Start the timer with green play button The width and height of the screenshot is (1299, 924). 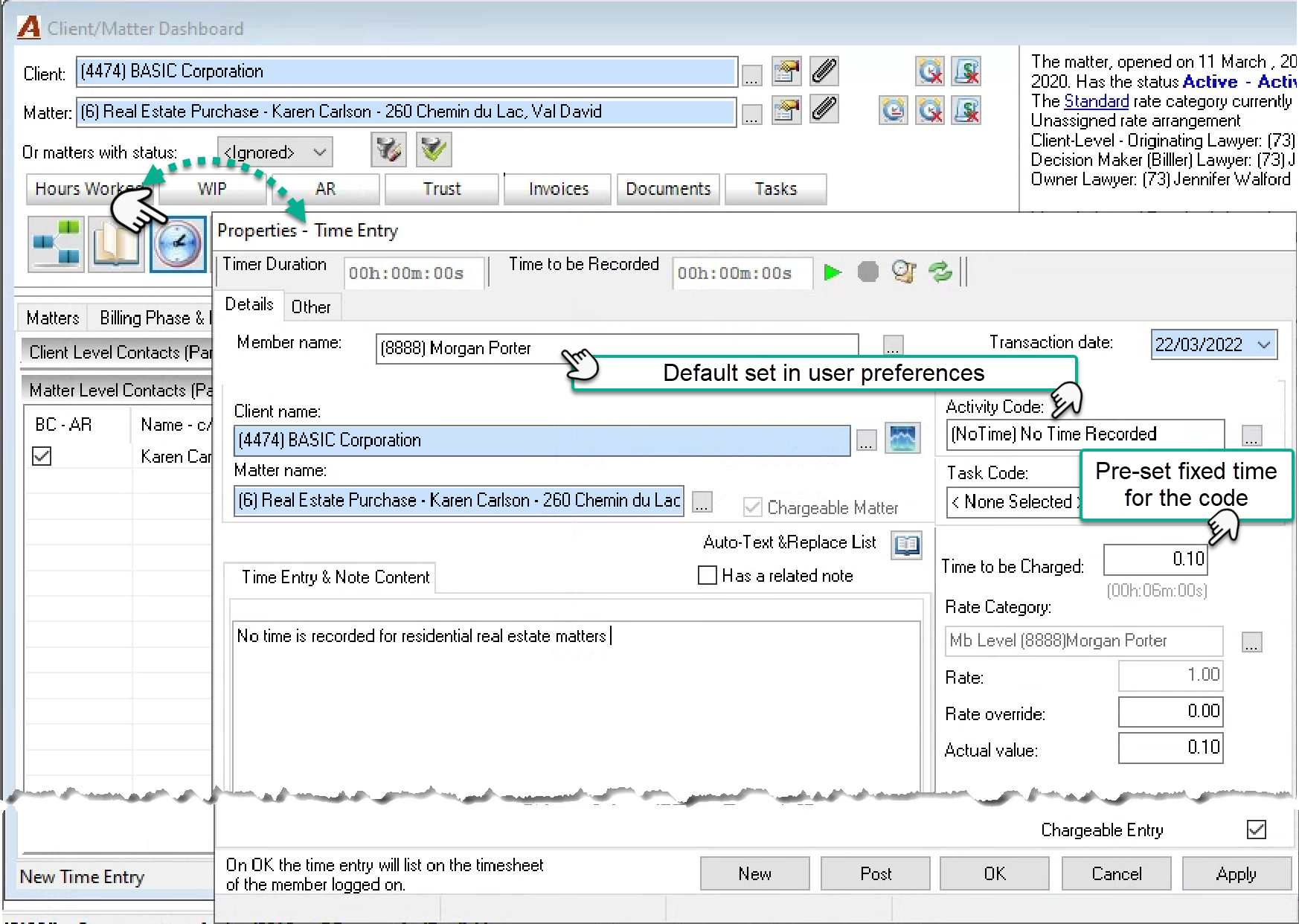(833, 272)
